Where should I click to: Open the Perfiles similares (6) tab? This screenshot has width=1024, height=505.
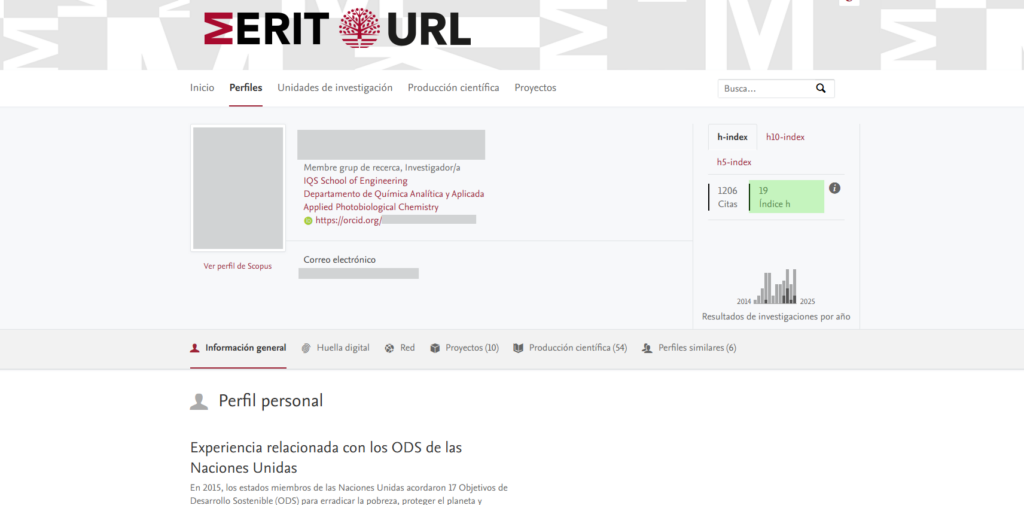click(689, 348)
